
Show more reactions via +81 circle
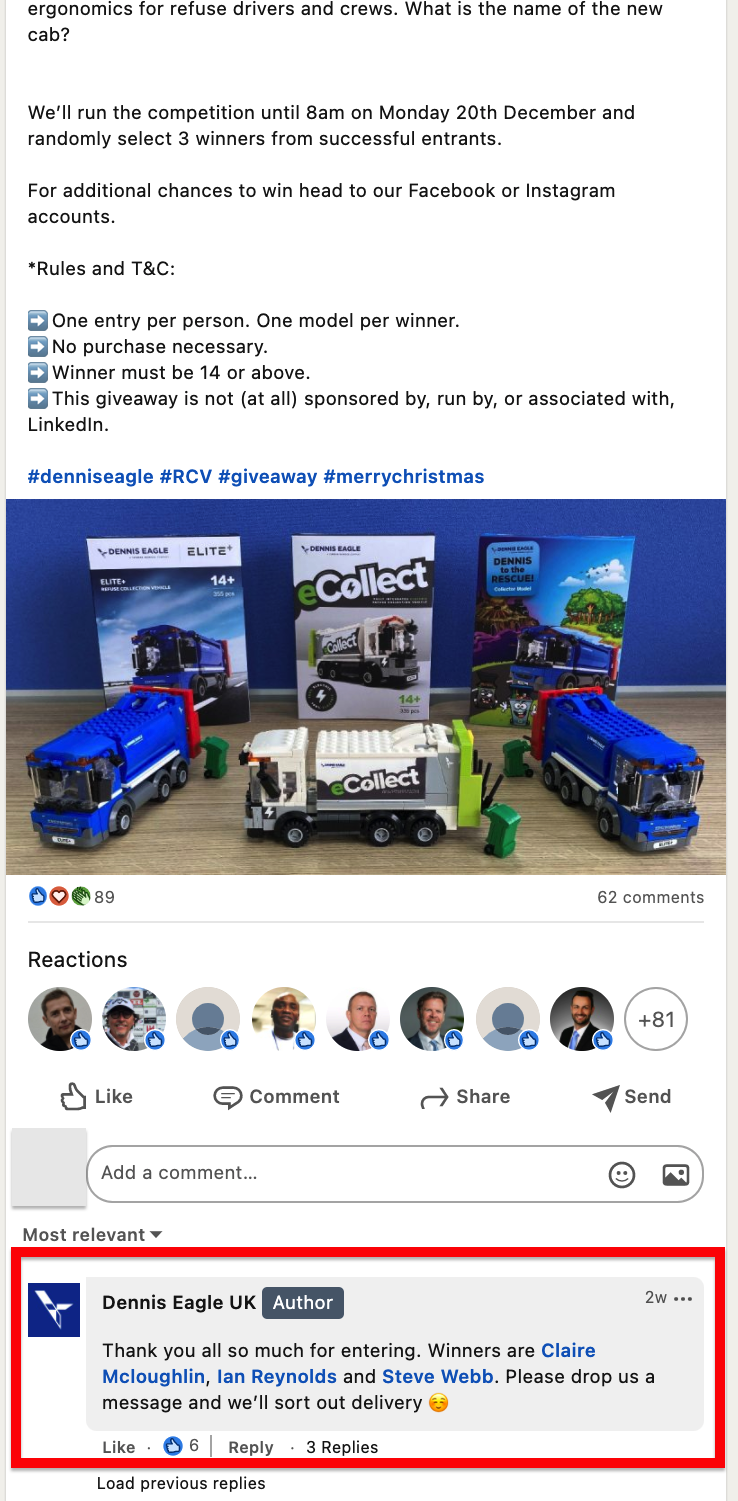[x=656, y=1020]
